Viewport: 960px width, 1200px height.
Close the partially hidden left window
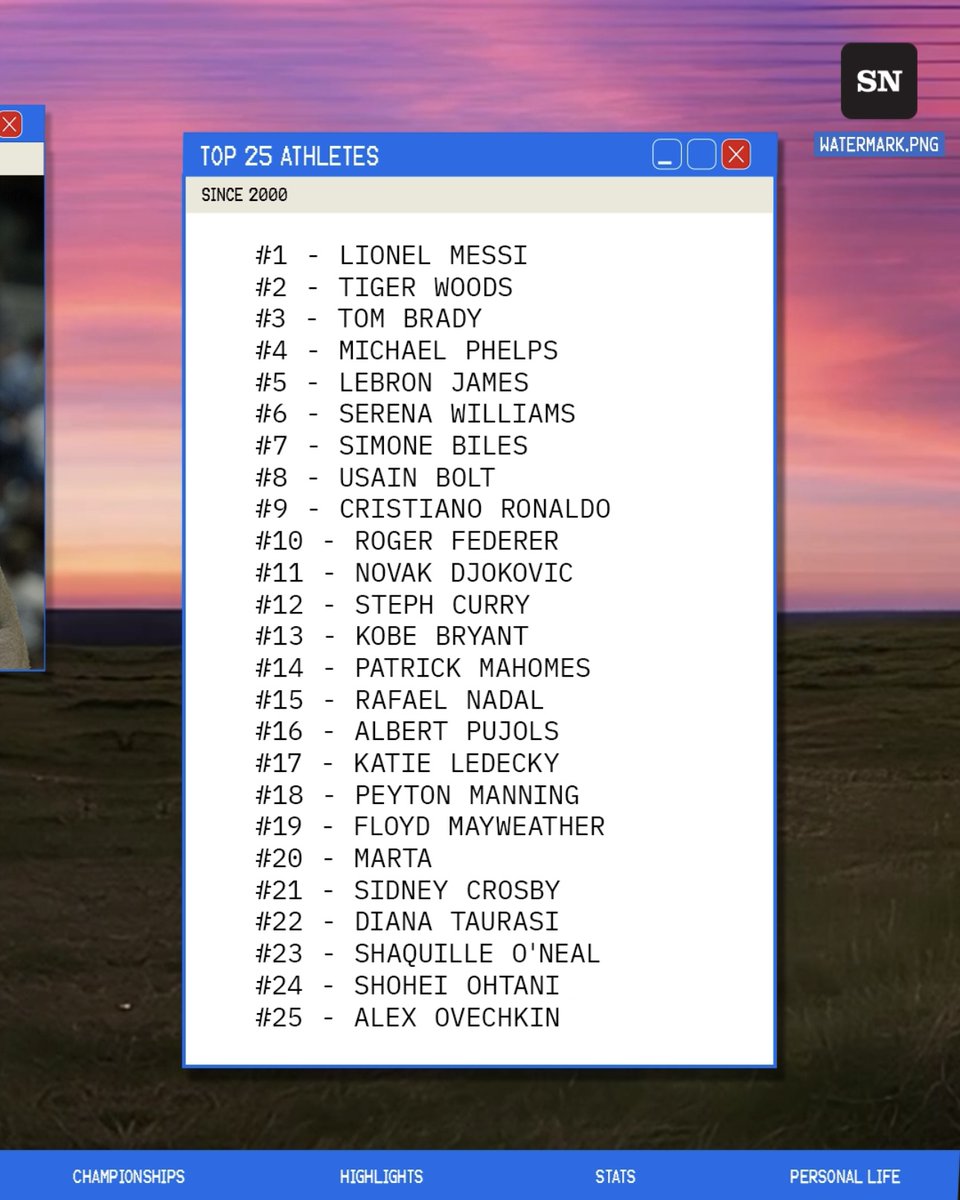[9, 124]
